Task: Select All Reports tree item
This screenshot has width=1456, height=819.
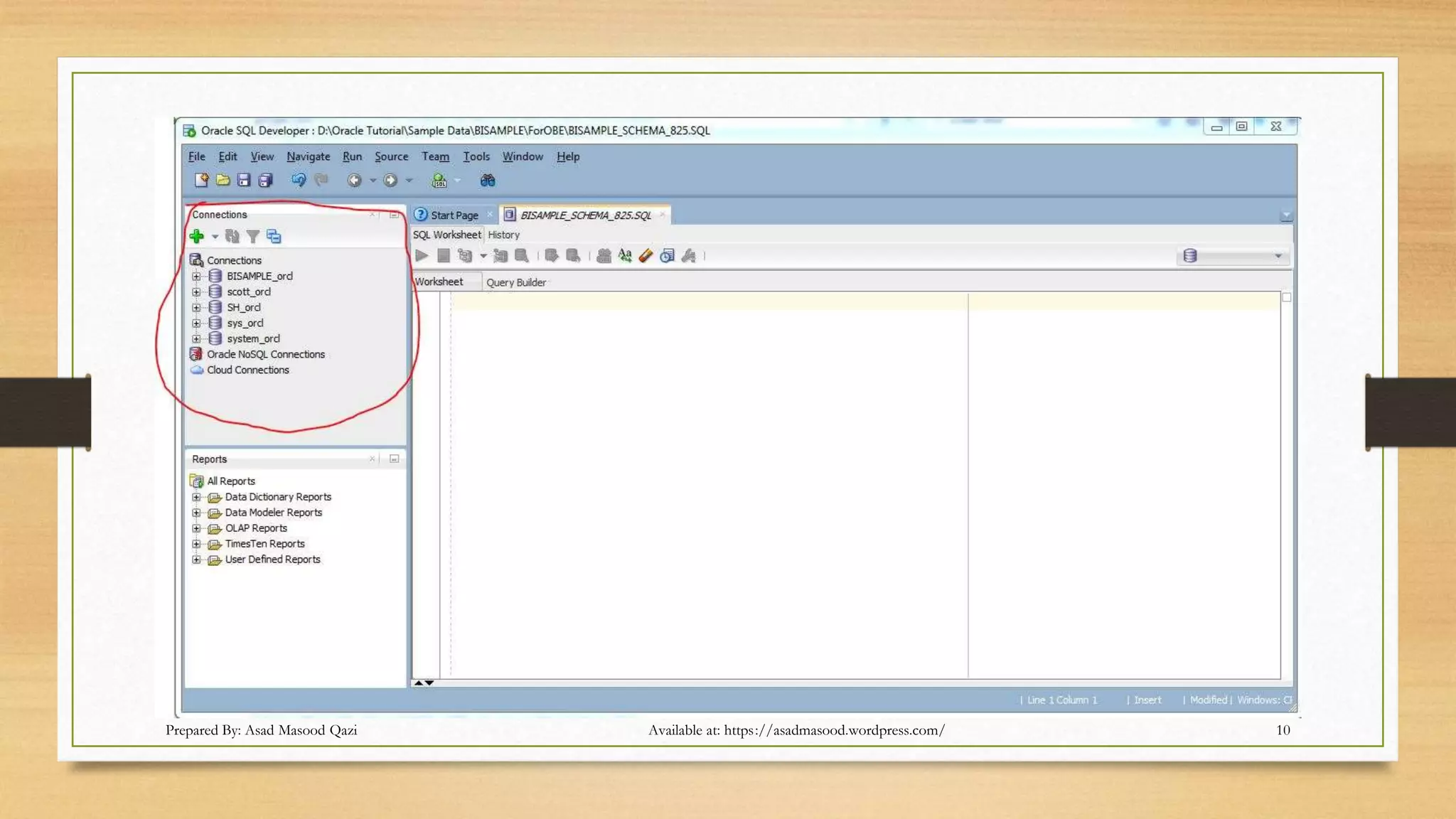Action: (231, 481)
